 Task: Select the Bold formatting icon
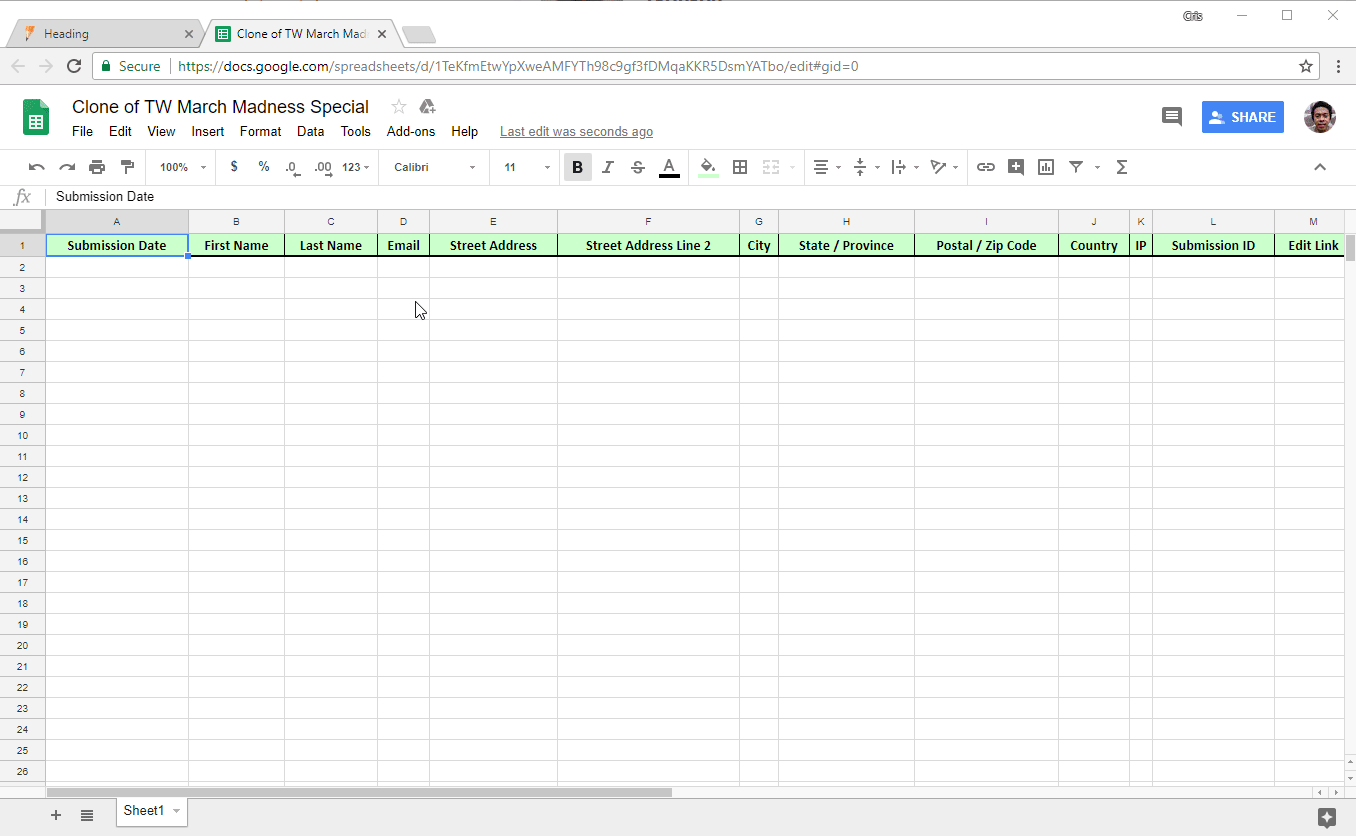click(577, 167)
